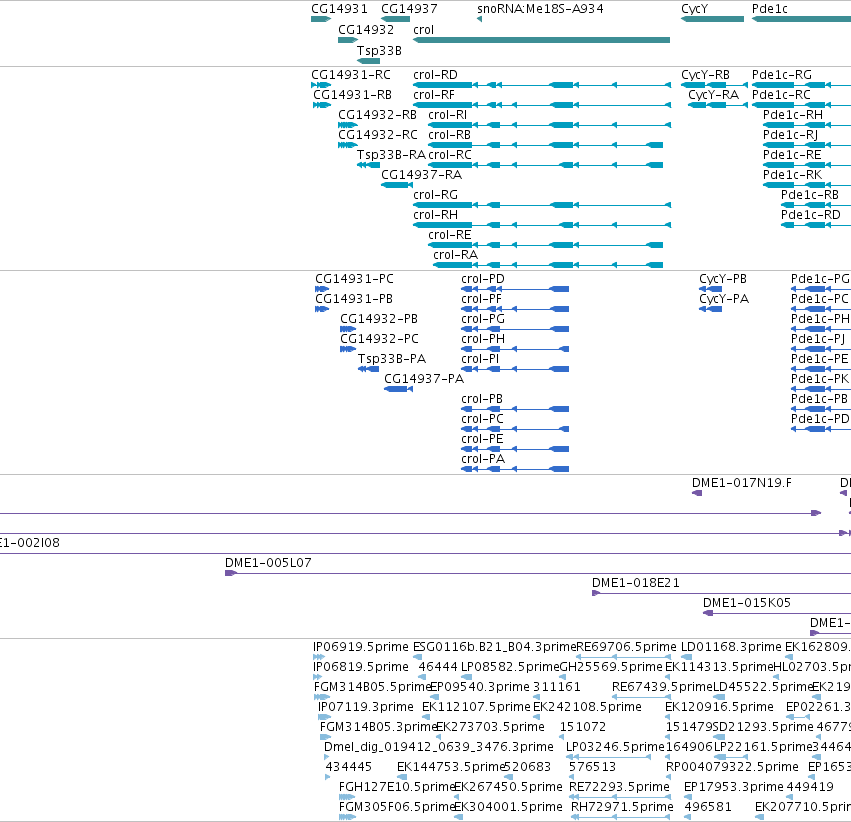Screen dimensions: 851x822
Task: Select the long crol gene bar
Action: tap(541, 40)
